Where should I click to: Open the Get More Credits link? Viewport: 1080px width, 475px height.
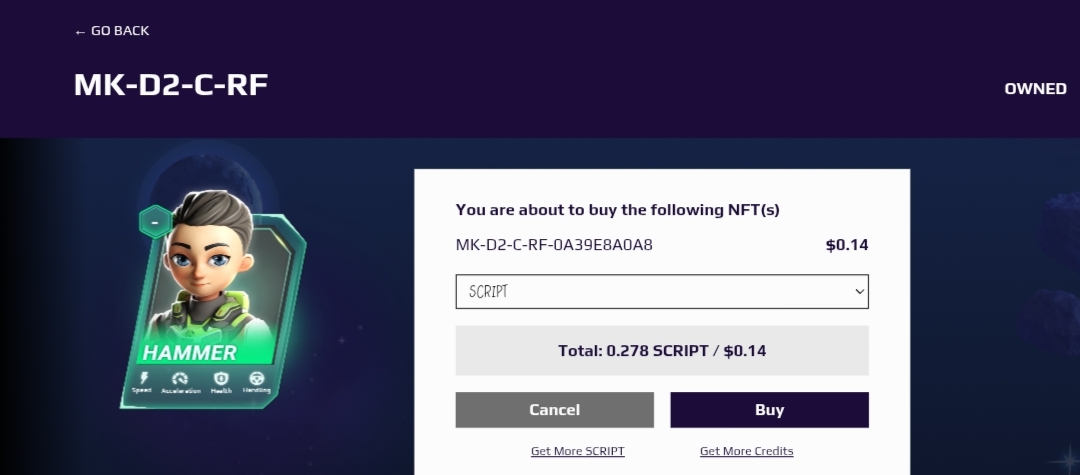point(747,451)
